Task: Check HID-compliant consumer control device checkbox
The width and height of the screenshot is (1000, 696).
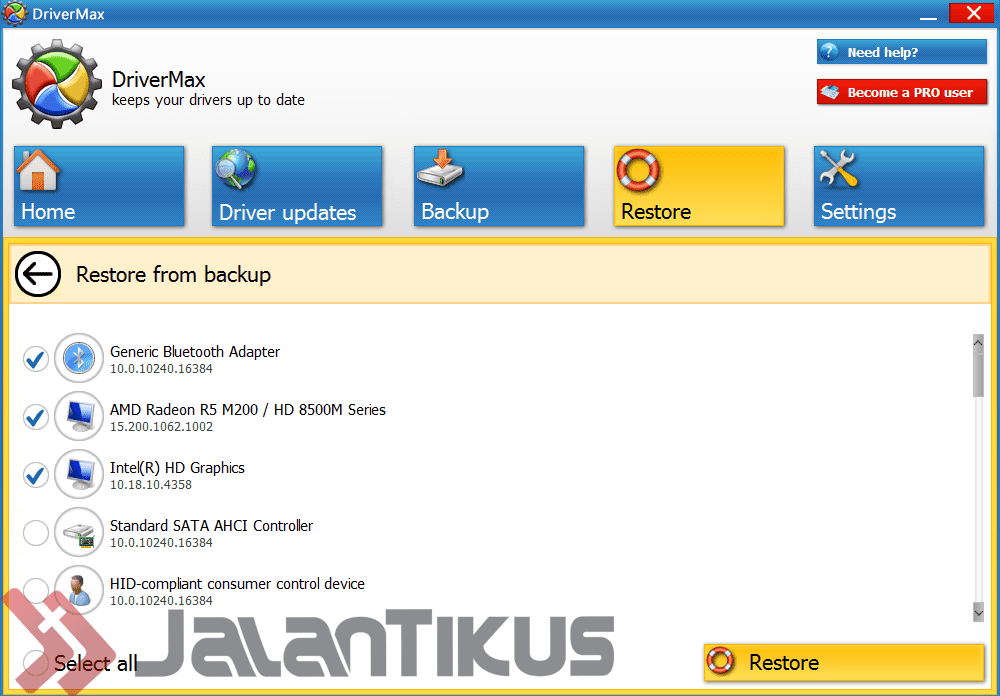Action: 36,591
